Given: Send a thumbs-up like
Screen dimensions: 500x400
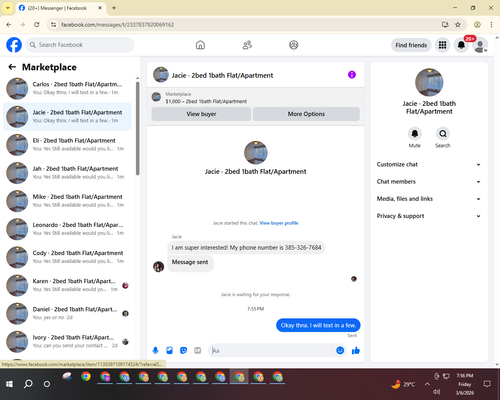Looking at the screenshot, I should point(356,350).
